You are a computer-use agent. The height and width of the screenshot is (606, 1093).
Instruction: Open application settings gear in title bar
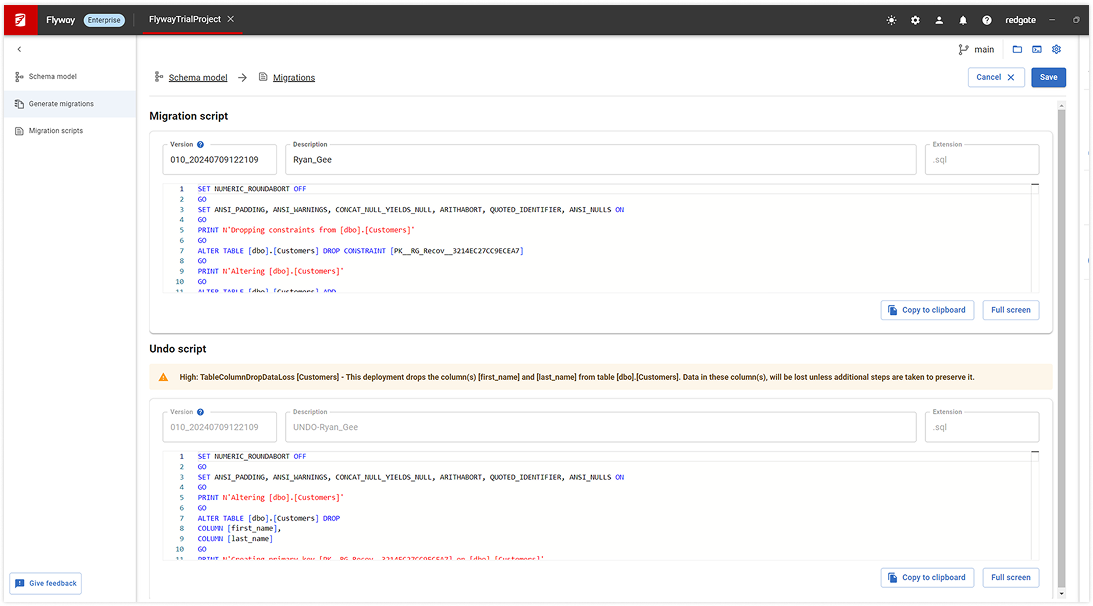coord(915,20)
